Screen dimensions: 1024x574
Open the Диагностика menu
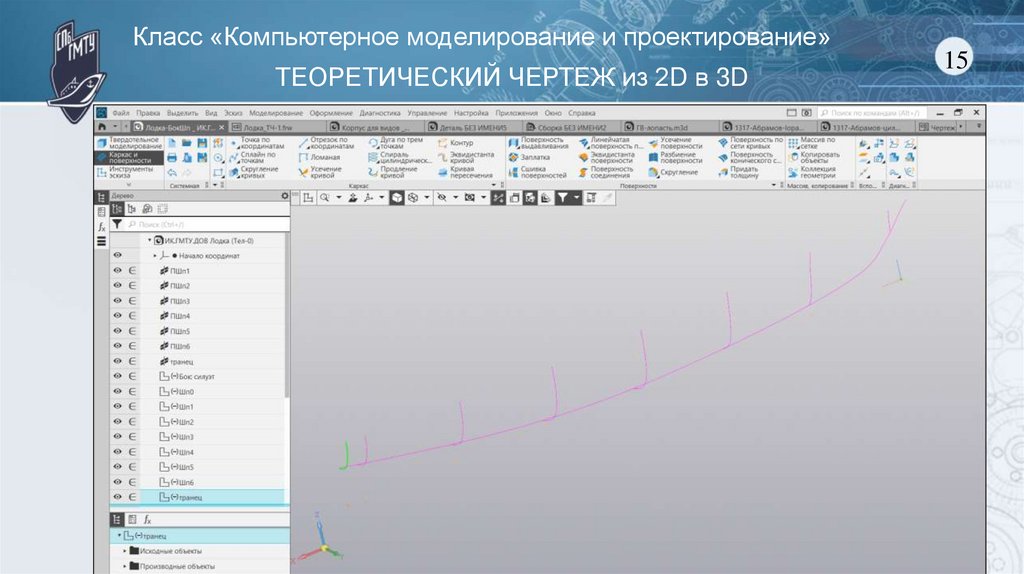click(x=380, y=113)
